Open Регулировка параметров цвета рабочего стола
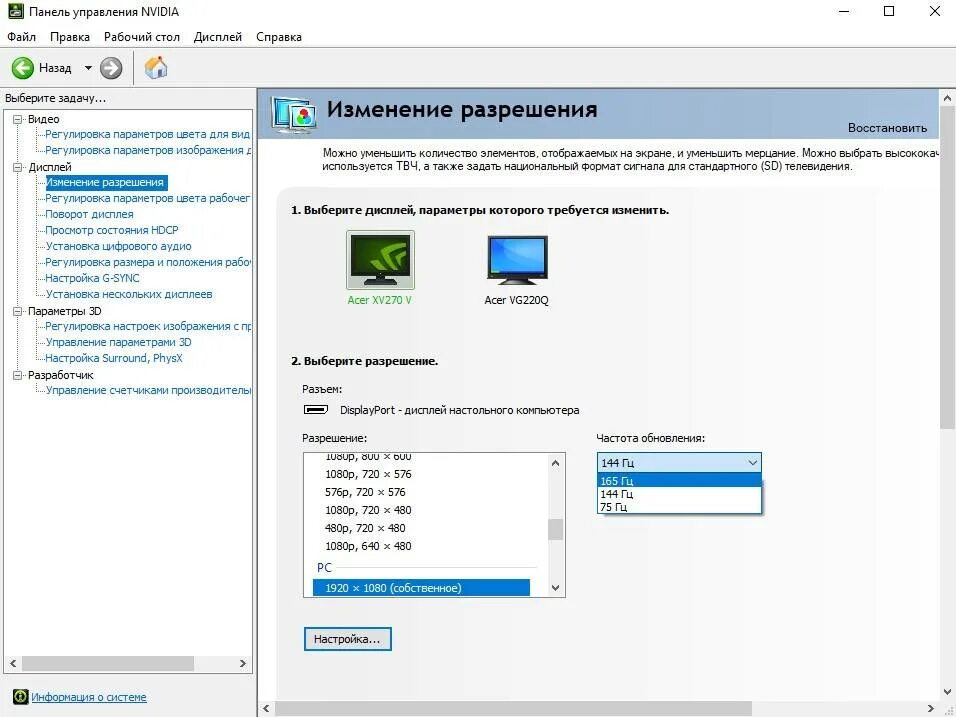 point(148,198)
